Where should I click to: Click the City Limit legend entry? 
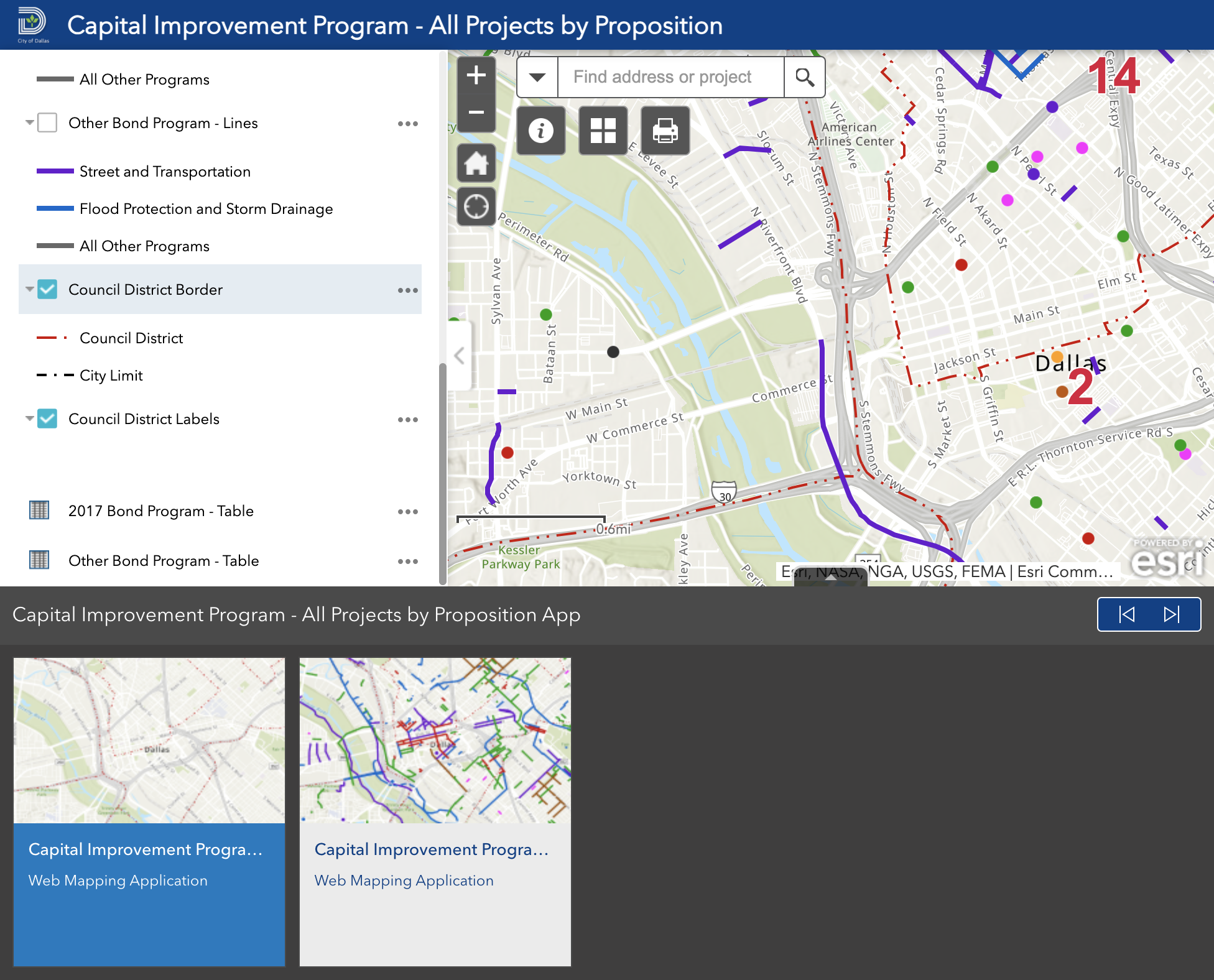(x=111, y=376)
